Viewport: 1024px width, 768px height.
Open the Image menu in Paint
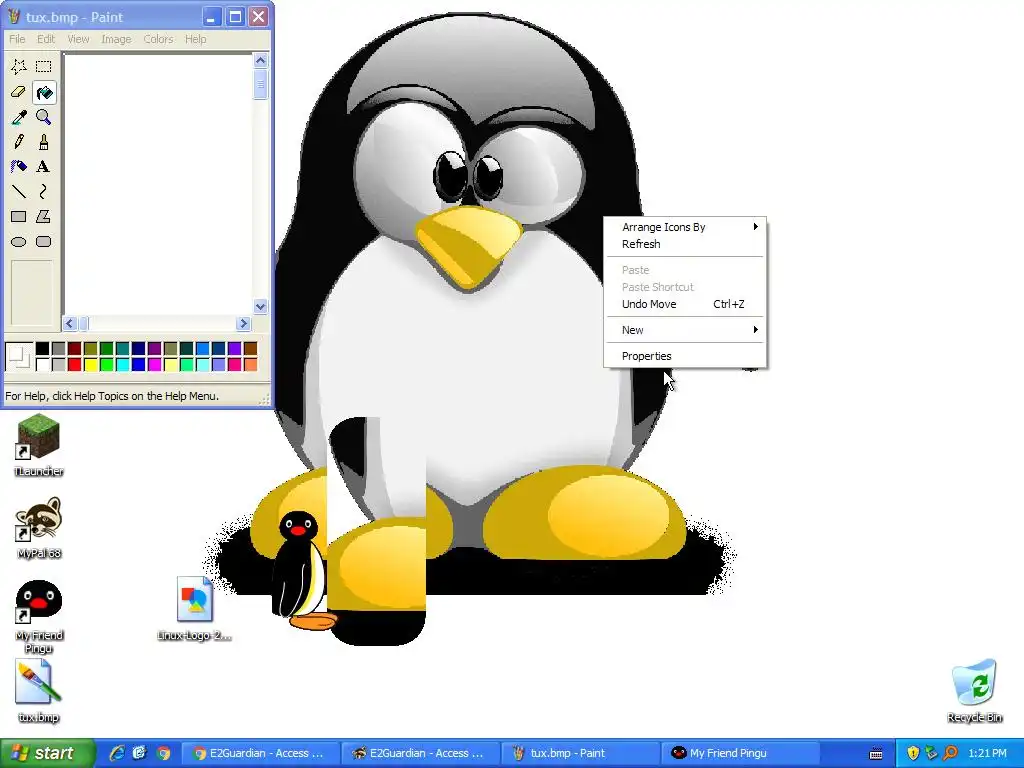[116, 39]
